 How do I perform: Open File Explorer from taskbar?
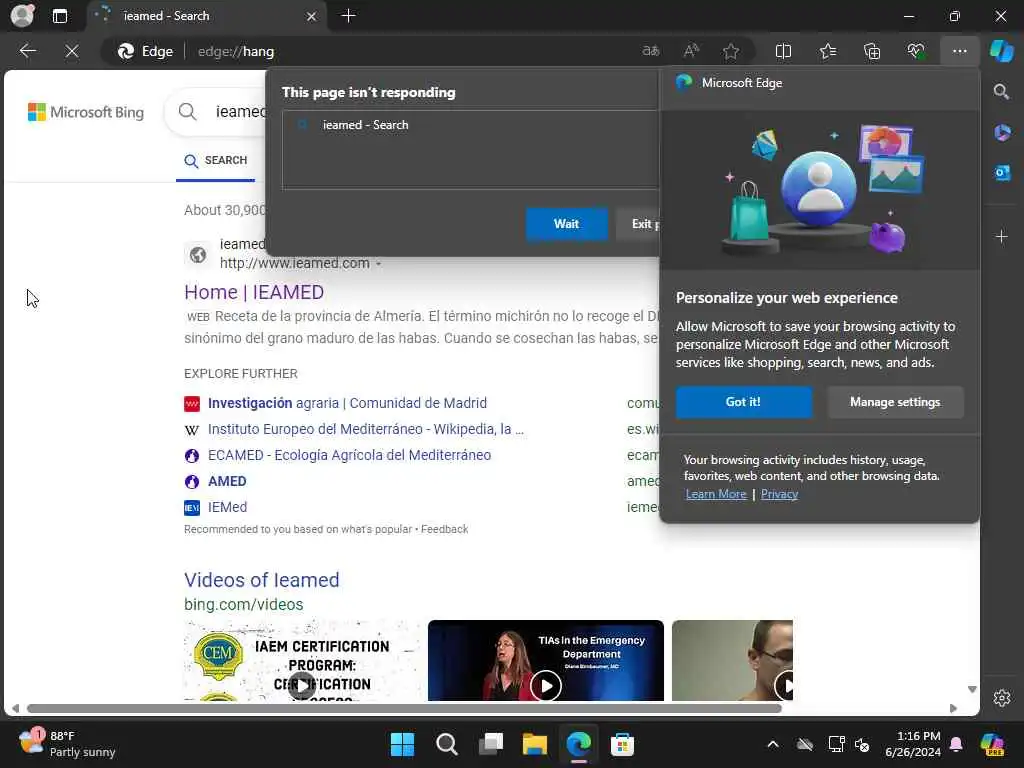[x=534, y=744]
